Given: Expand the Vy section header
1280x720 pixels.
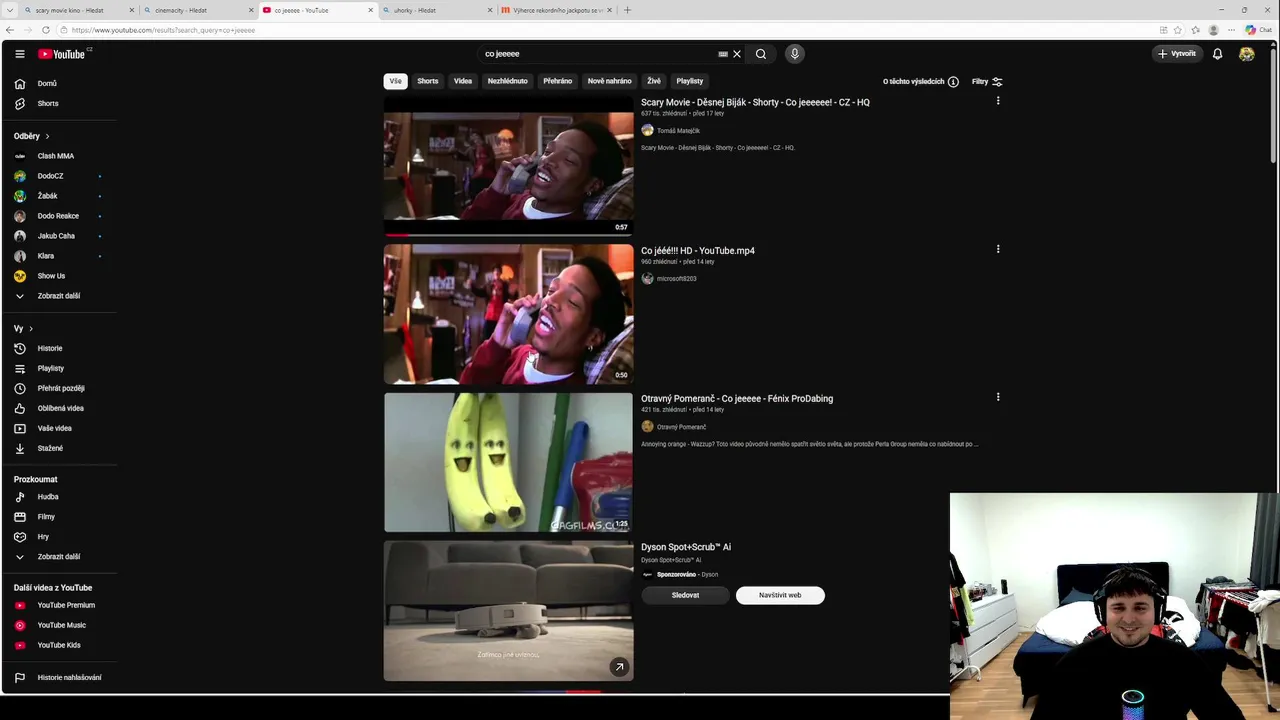Looking at the screenshot, I should (23, 328).
